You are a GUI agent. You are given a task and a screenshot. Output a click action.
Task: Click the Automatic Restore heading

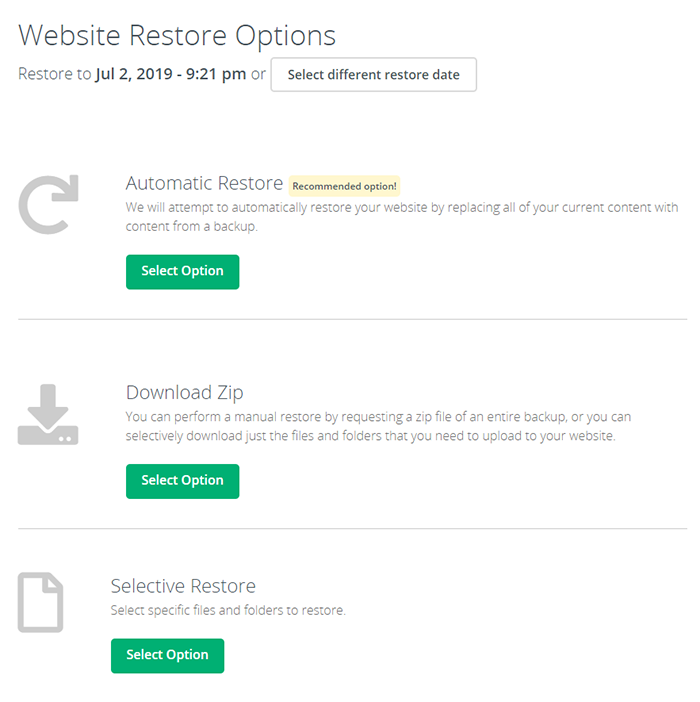coord(204,184)
